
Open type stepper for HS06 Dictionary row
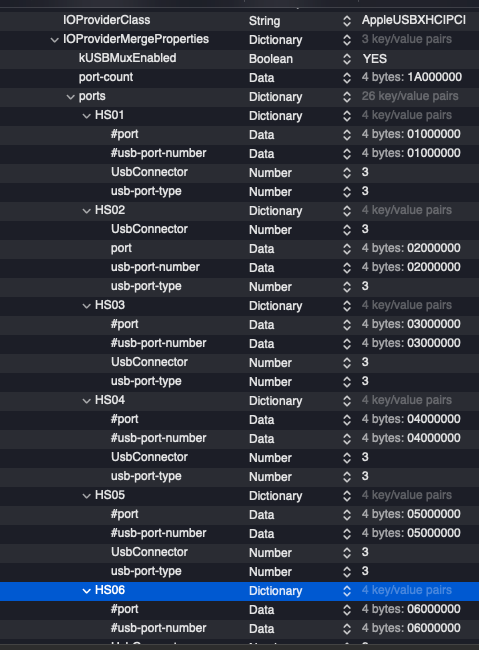point(347,591)
